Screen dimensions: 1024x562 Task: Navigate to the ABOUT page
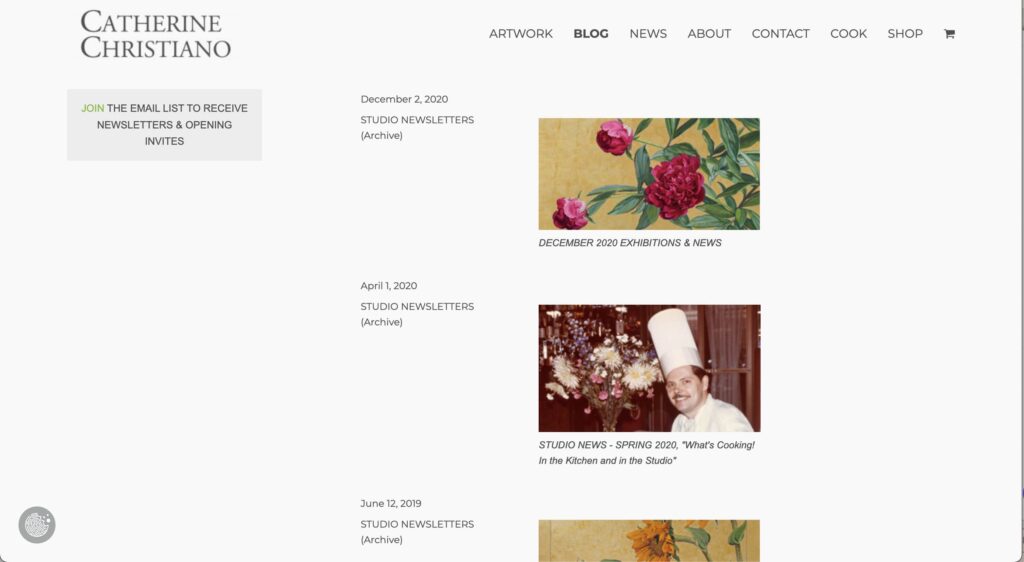[x=709, y=34]
